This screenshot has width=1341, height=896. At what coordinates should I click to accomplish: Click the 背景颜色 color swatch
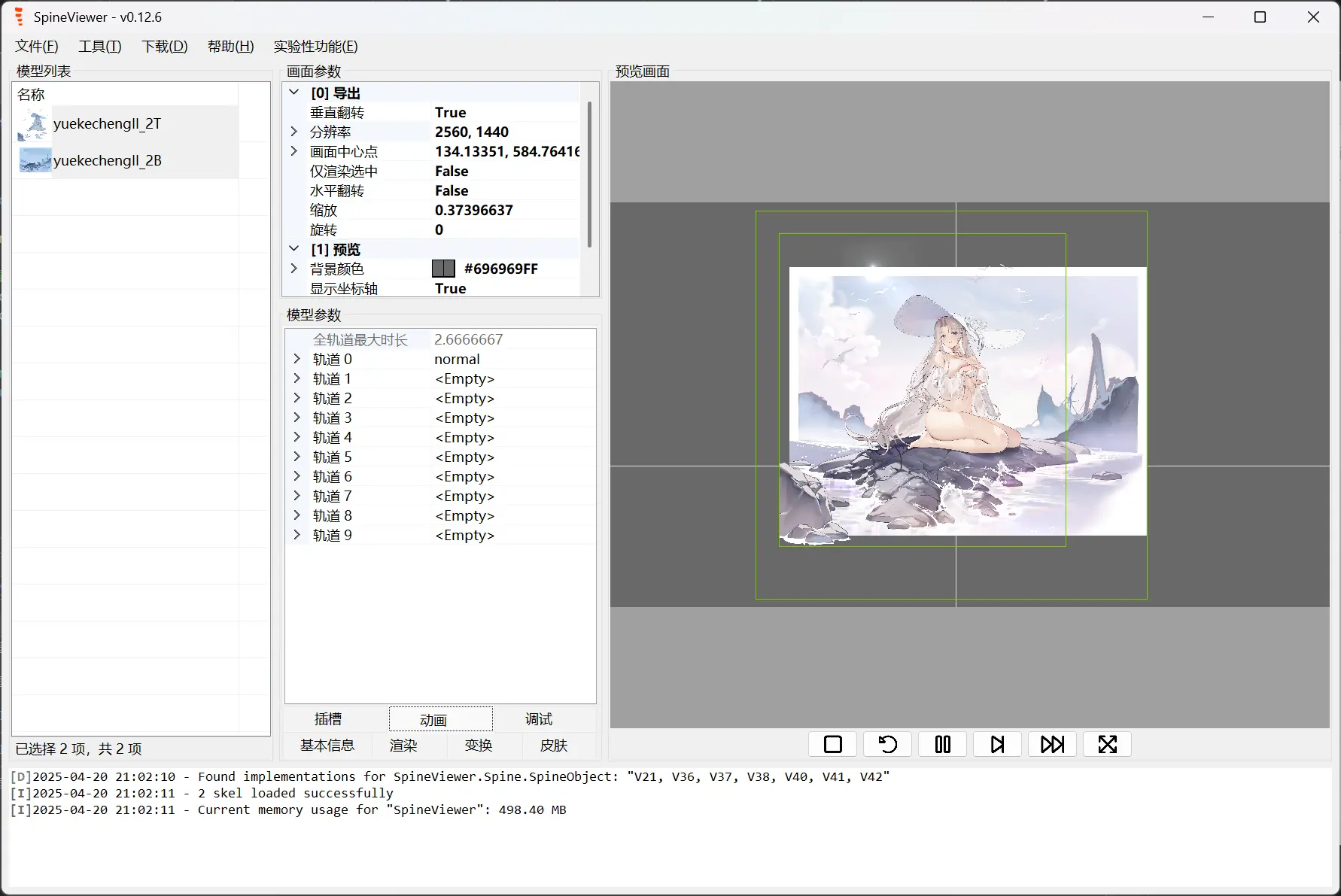click(443, 269)
